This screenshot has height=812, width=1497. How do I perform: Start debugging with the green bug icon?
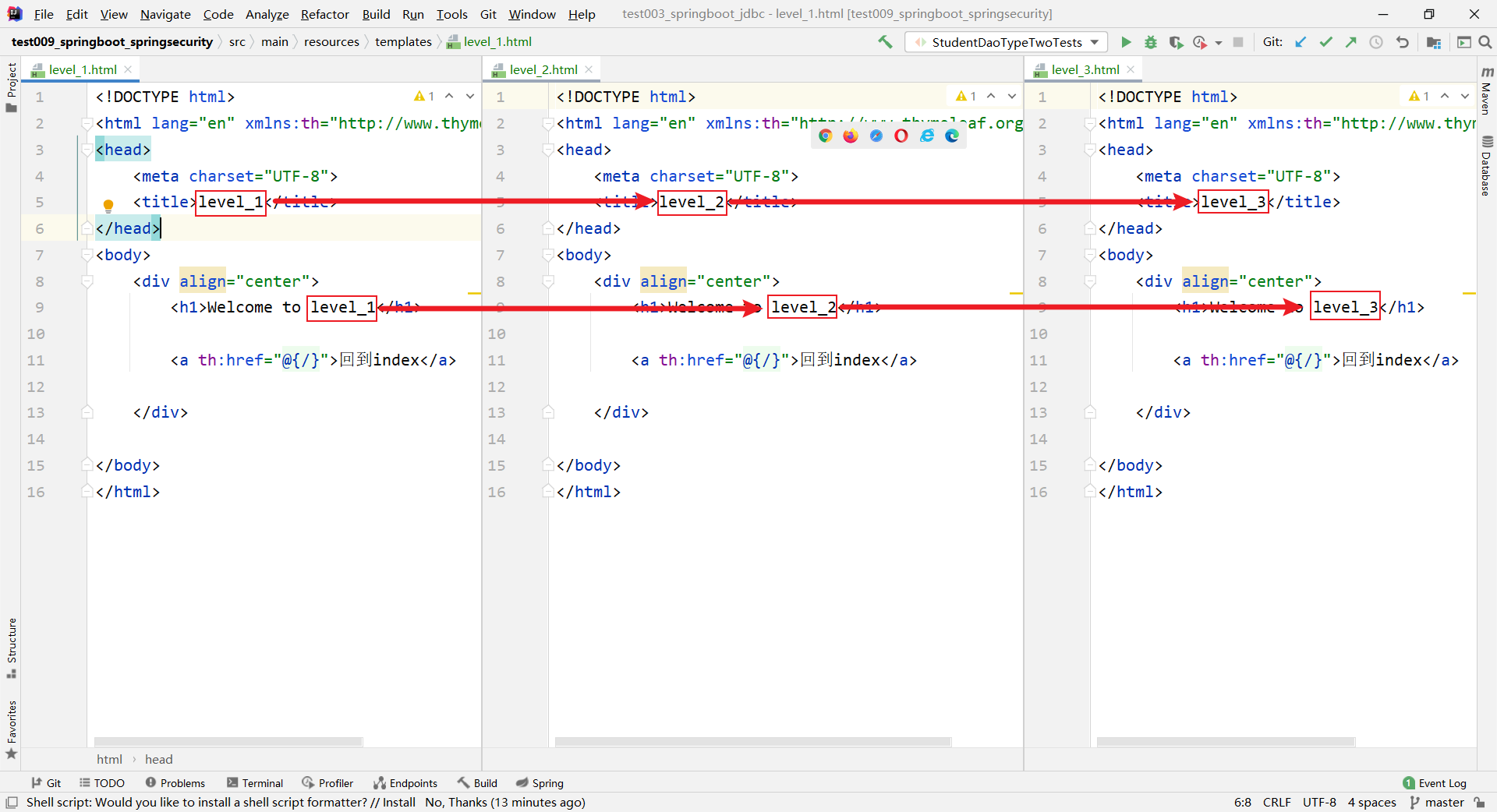1151,42
